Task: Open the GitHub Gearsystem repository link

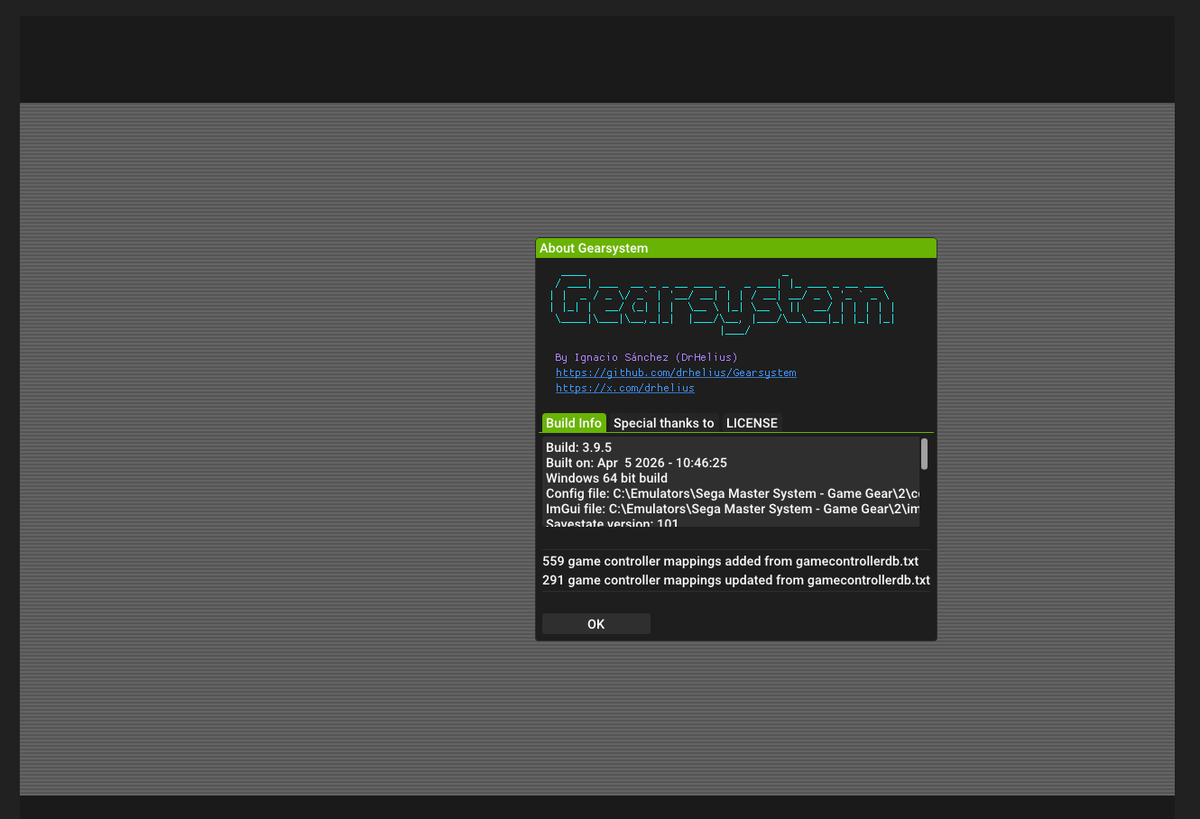Action: click(x=676, y=373)
